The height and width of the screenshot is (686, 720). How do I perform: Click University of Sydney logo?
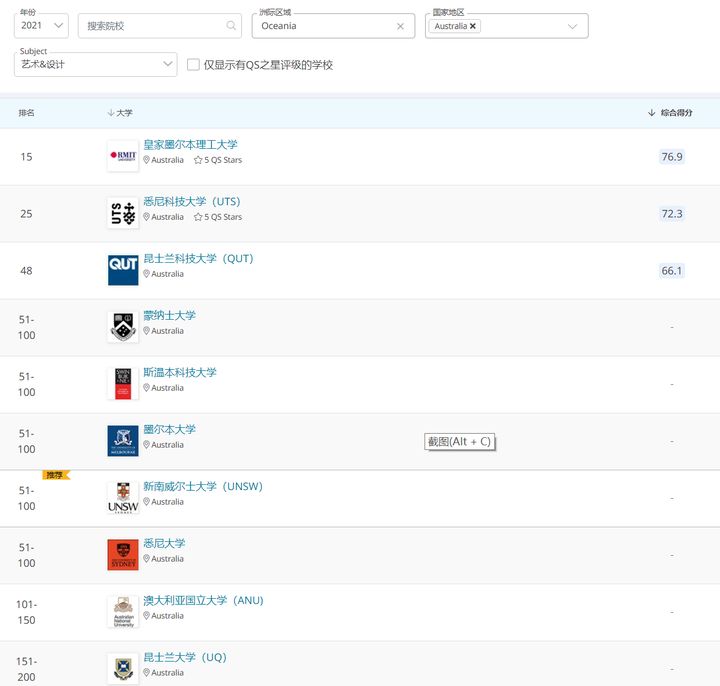[123, 555]
